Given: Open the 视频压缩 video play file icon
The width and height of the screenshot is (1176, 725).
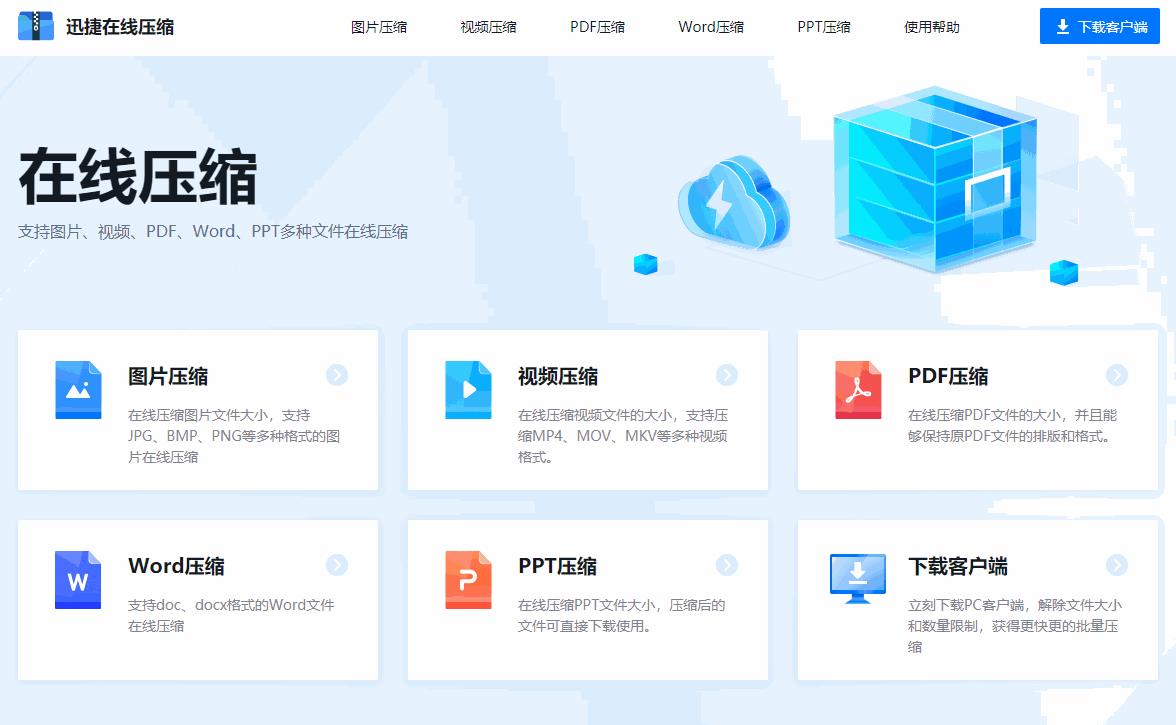Looking at the screenshot, I should [x=468, y=389].
